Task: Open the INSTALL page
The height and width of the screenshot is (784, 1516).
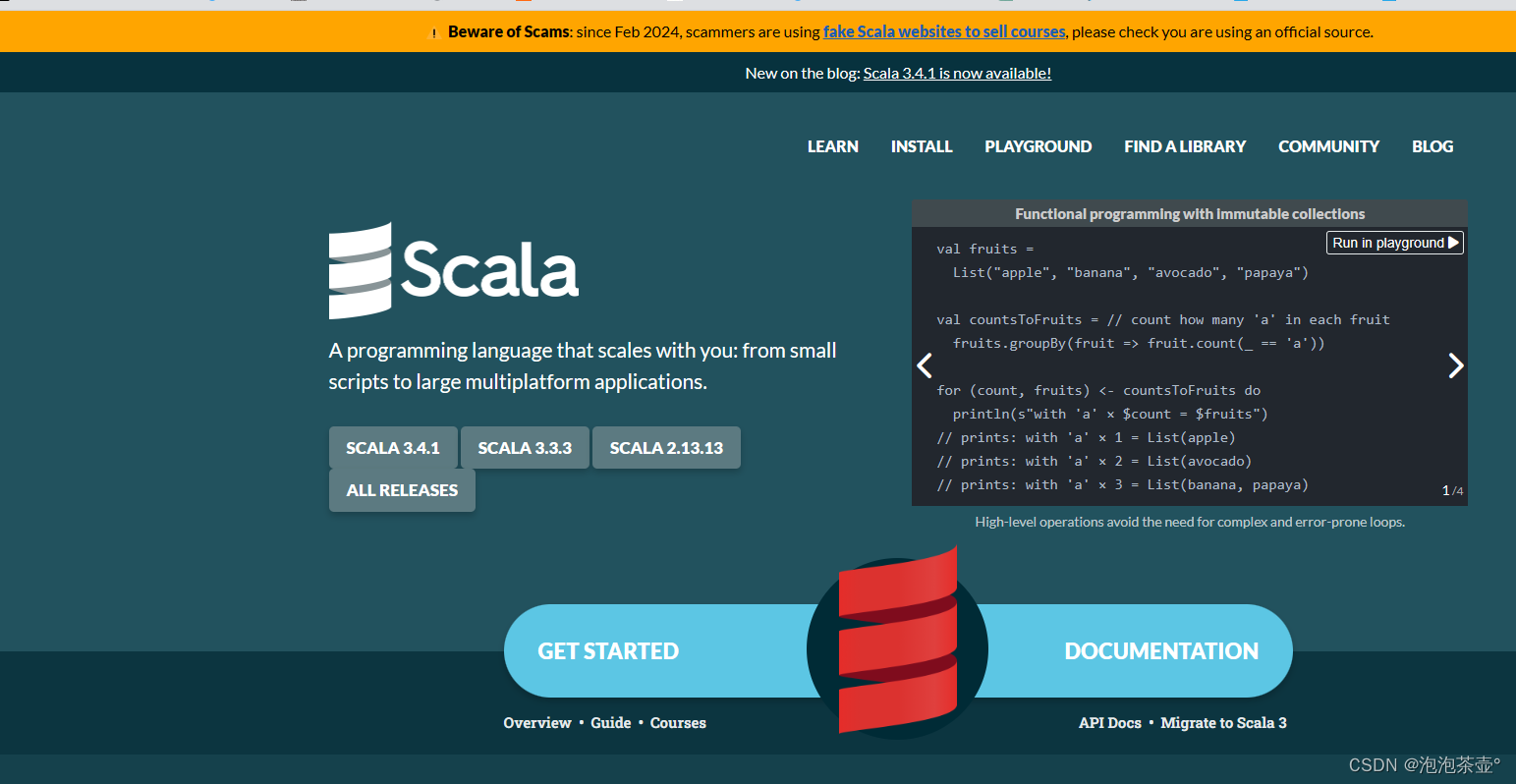Action: (922, 146)
